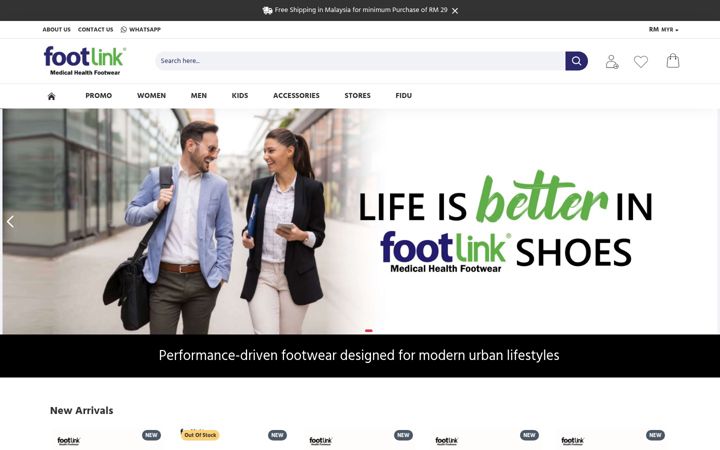The image size is (720, 450).
Task: Select the red carousel indicator dot
Action: (369, 331)
